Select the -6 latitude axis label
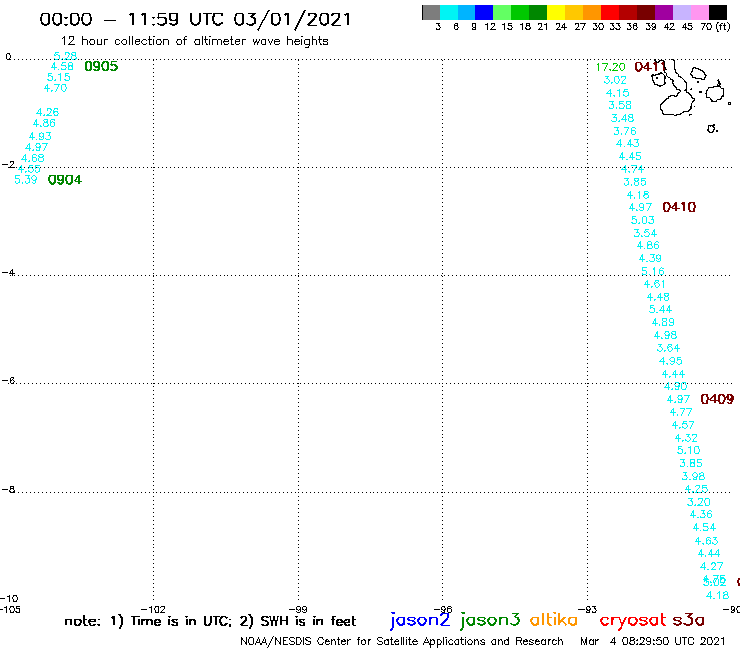 [x=8, y=380]
